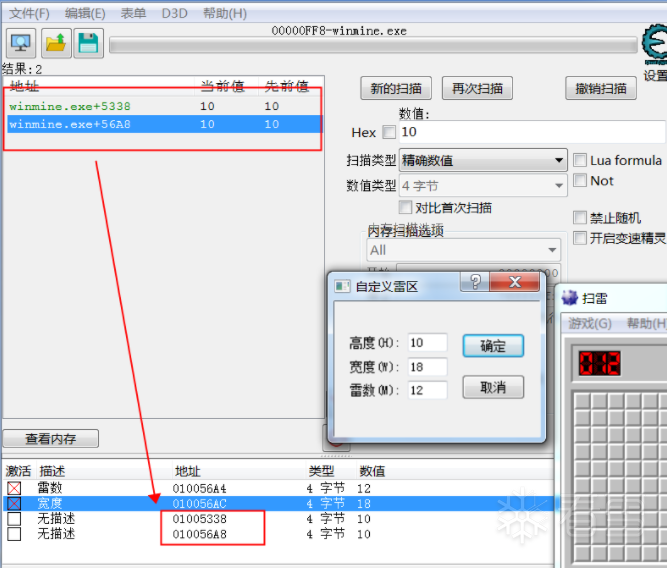Image resolution: width=667 pixels, height=568 pixels.
Task: Click the 新的扫描 button
Action: point(396,88)
